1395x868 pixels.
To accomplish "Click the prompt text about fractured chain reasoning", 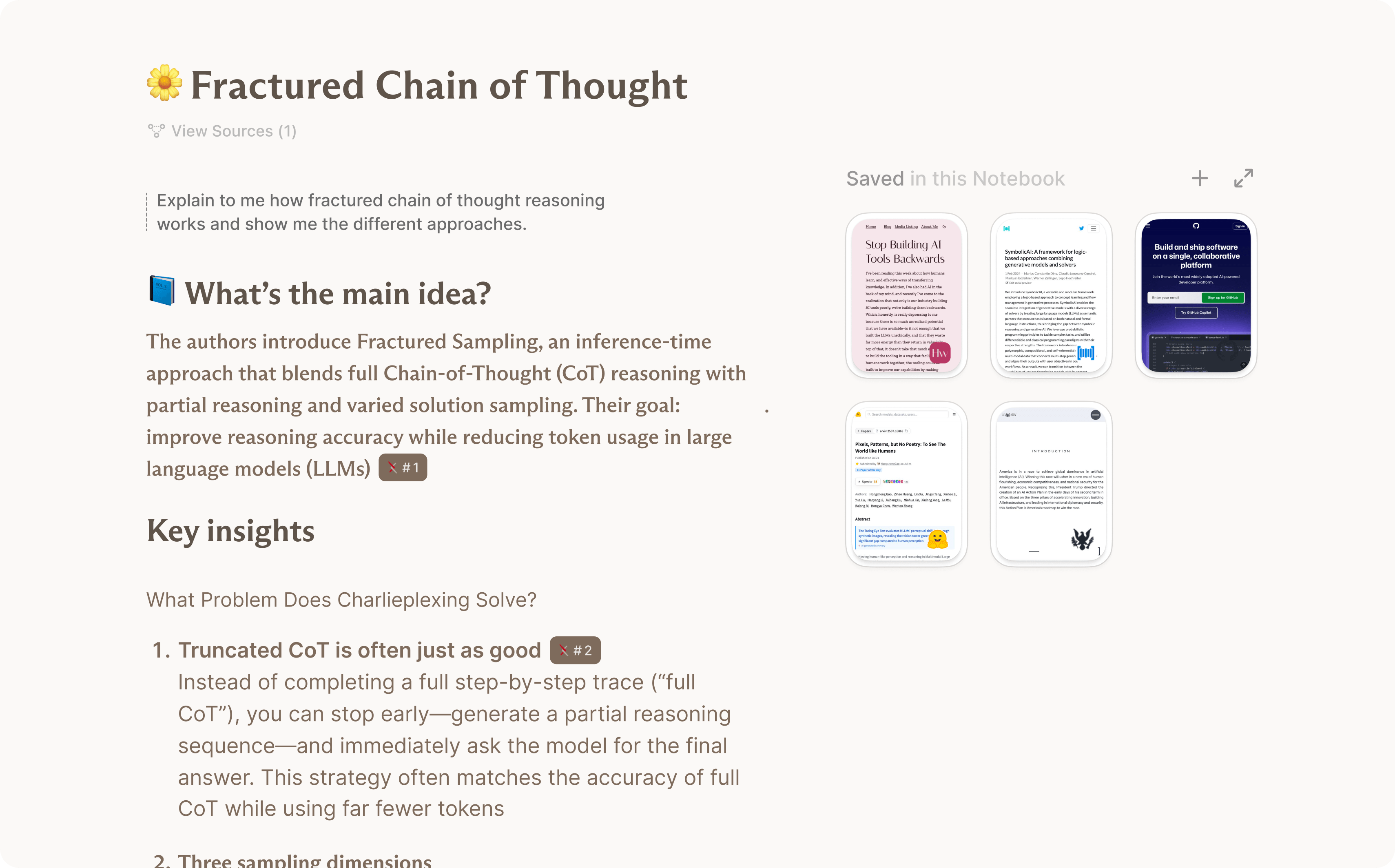I will pyautogui.click(x=380, y=212).
